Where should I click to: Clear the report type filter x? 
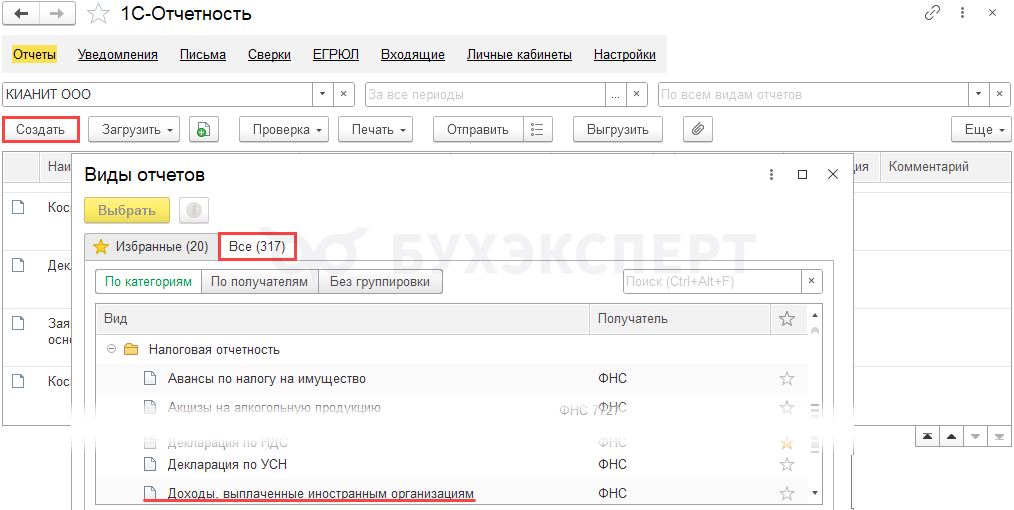pos(1000,94)
